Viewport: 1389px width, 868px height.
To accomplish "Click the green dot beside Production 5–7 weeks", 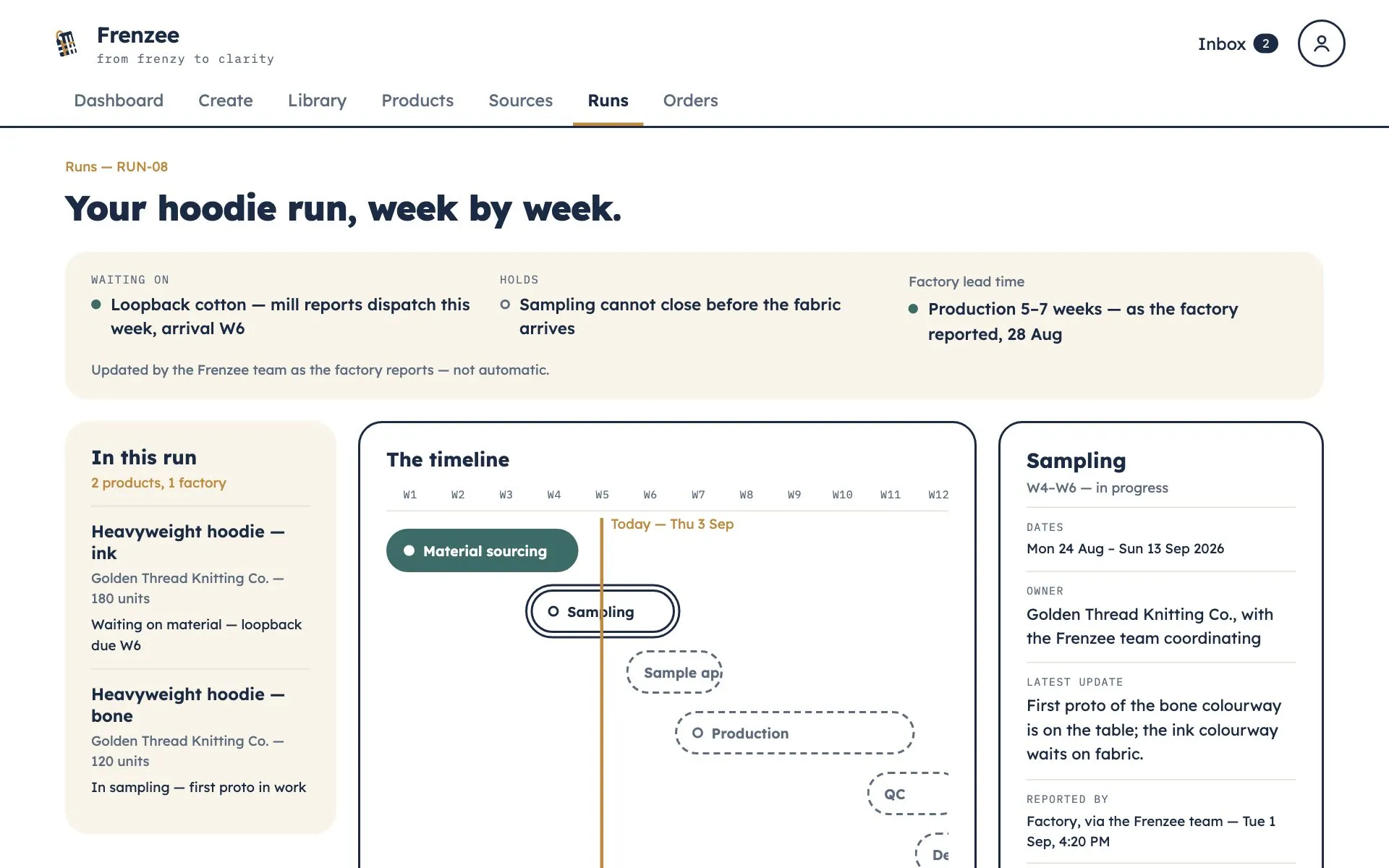I will point(914,309).
